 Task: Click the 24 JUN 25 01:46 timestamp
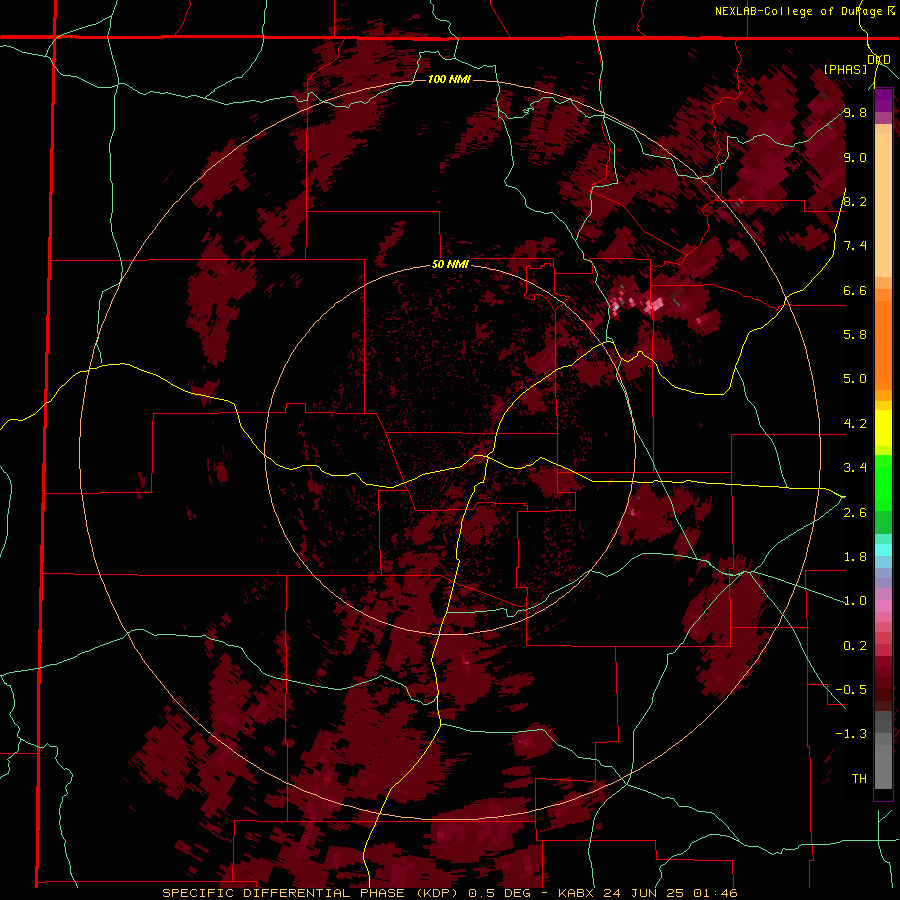point(670,893)
